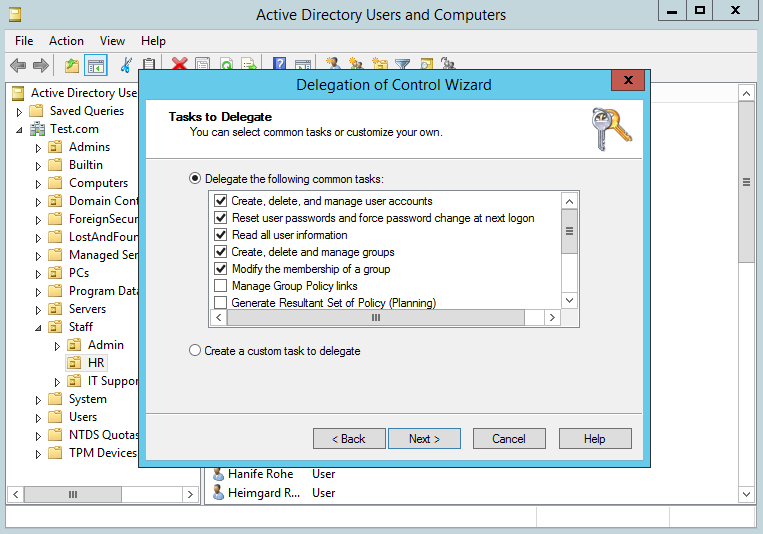Open the Action menu
This screenshot has height=534, width=763.
coord(66,41)
